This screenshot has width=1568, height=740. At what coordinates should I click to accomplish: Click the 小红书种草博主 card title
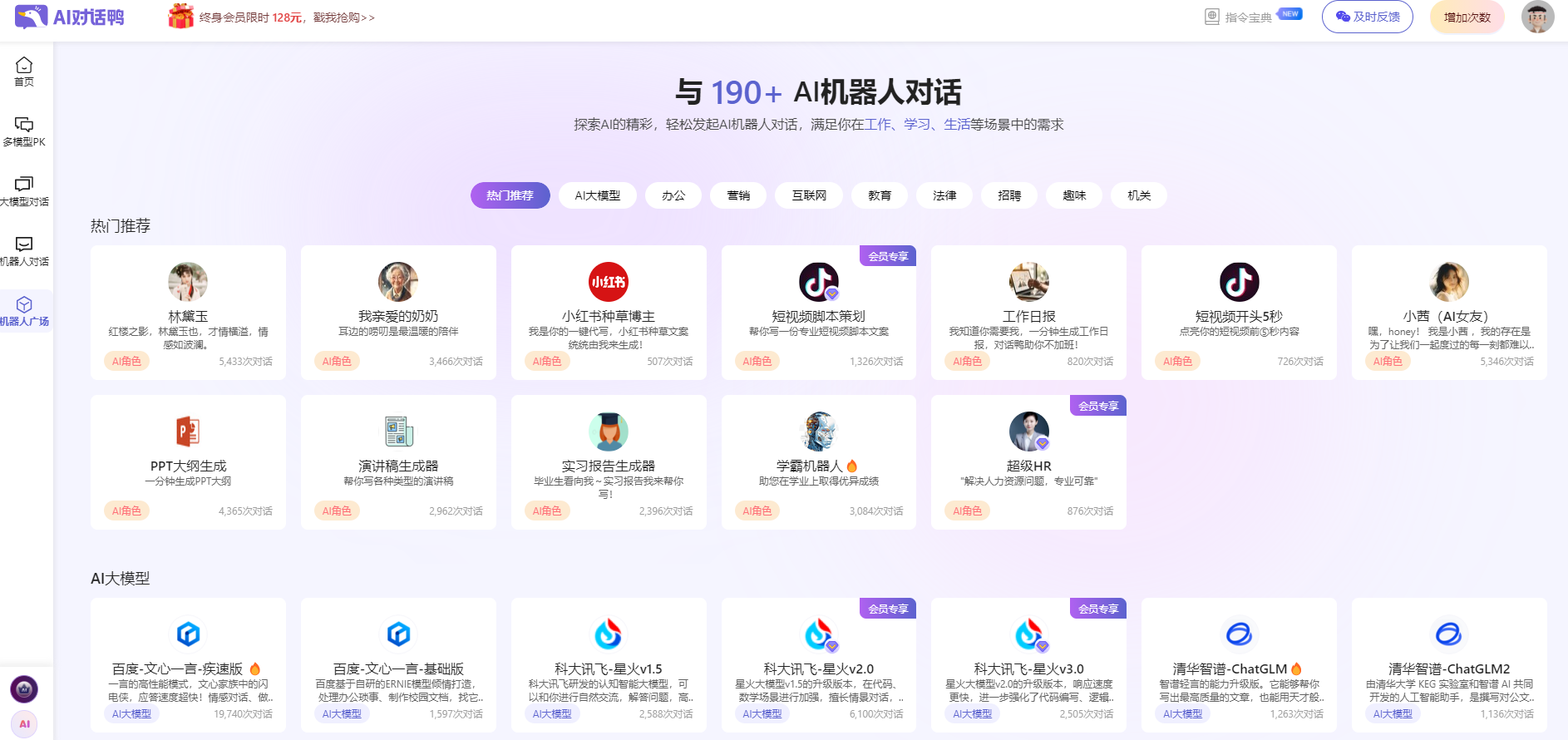point(609,316)
